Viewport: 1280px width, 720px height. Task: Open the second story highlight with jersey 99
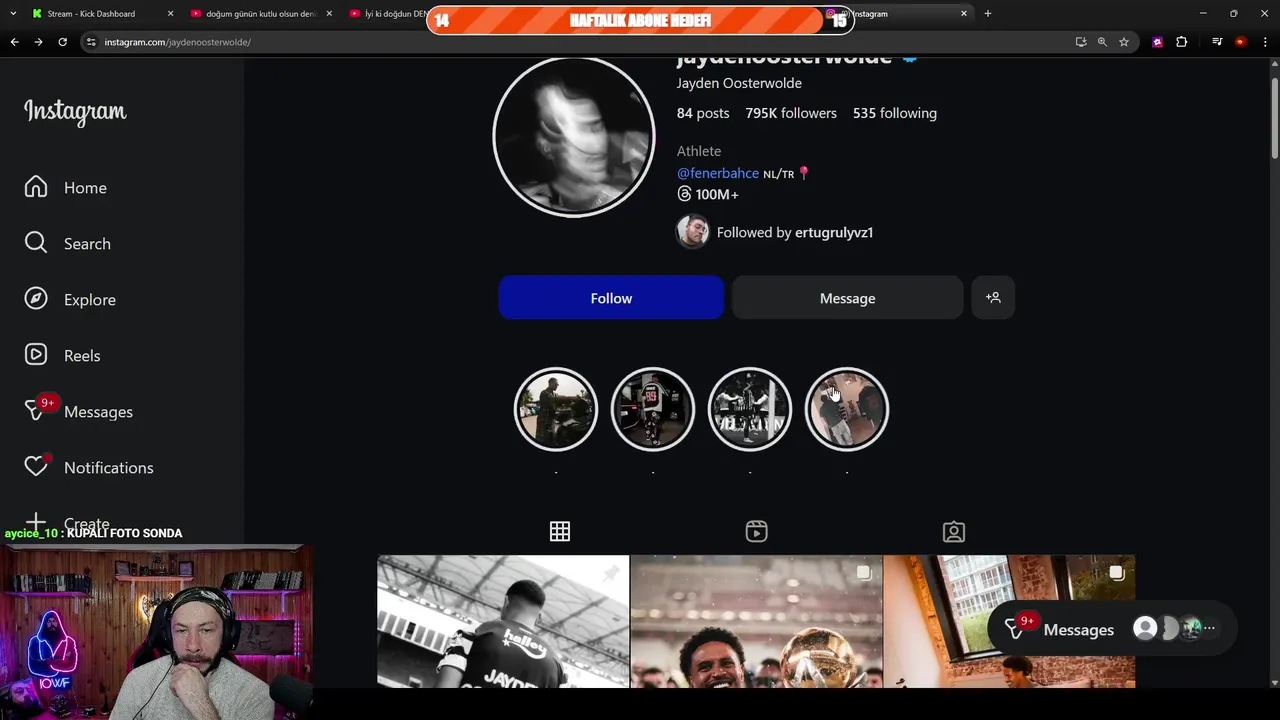[653, 409]
